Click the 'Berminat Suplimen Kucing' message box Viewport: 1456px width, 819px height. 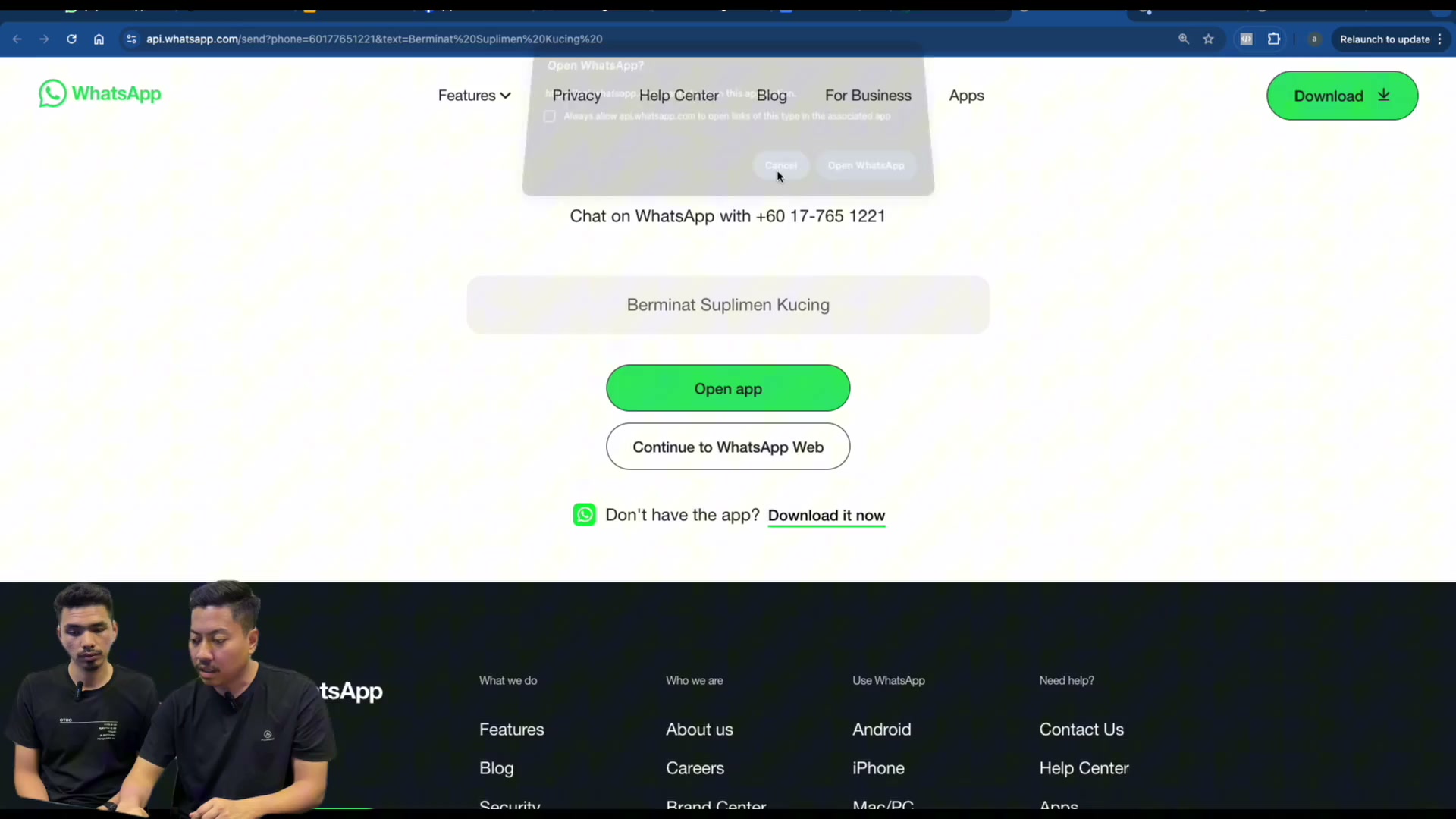pyautogui.click(x=728, y=305)
